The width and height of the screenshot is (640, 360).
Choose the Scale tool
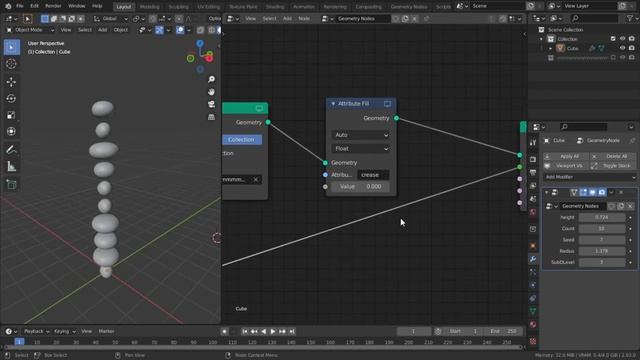pos(11,115)
